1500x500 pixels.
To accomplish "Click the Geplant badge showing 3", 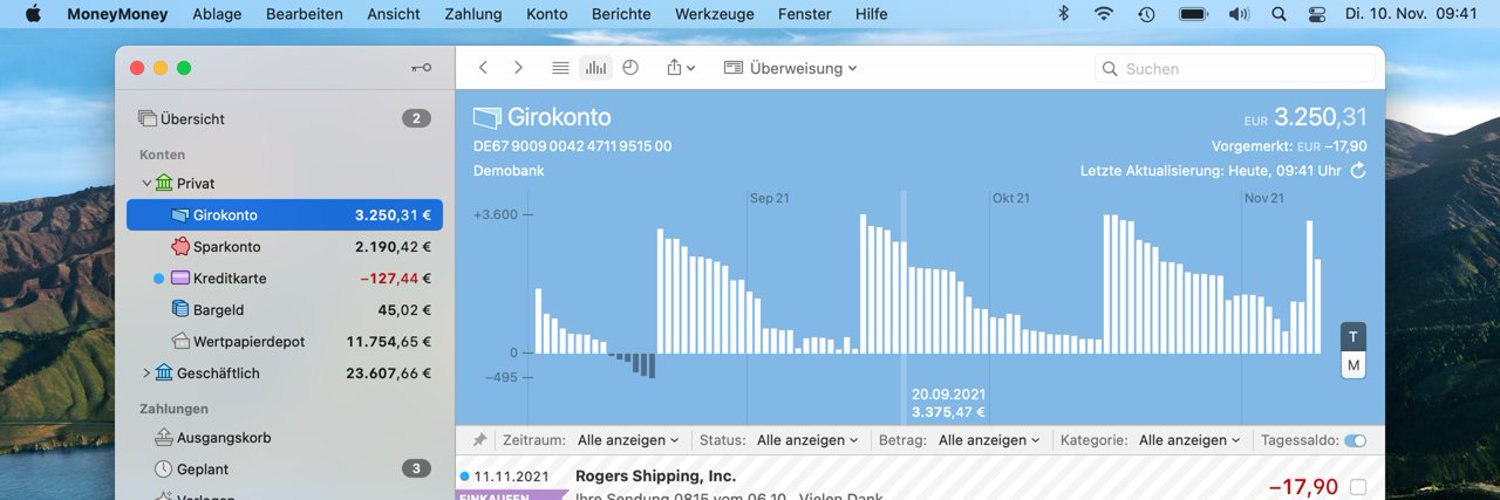I will click(x=416, y=469).
